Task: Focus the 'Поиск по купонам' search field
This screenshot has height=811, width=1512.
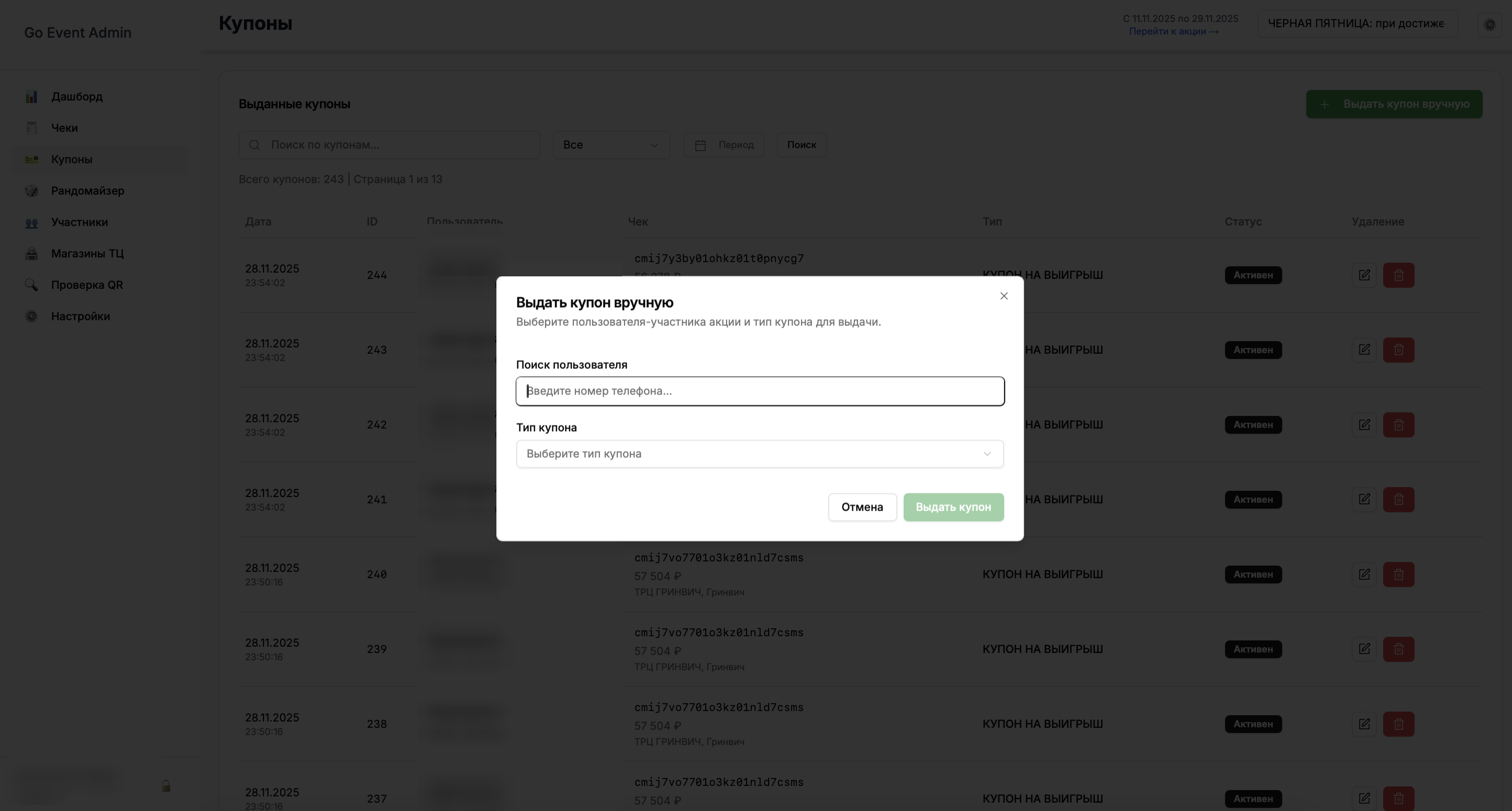Action: 389,145
